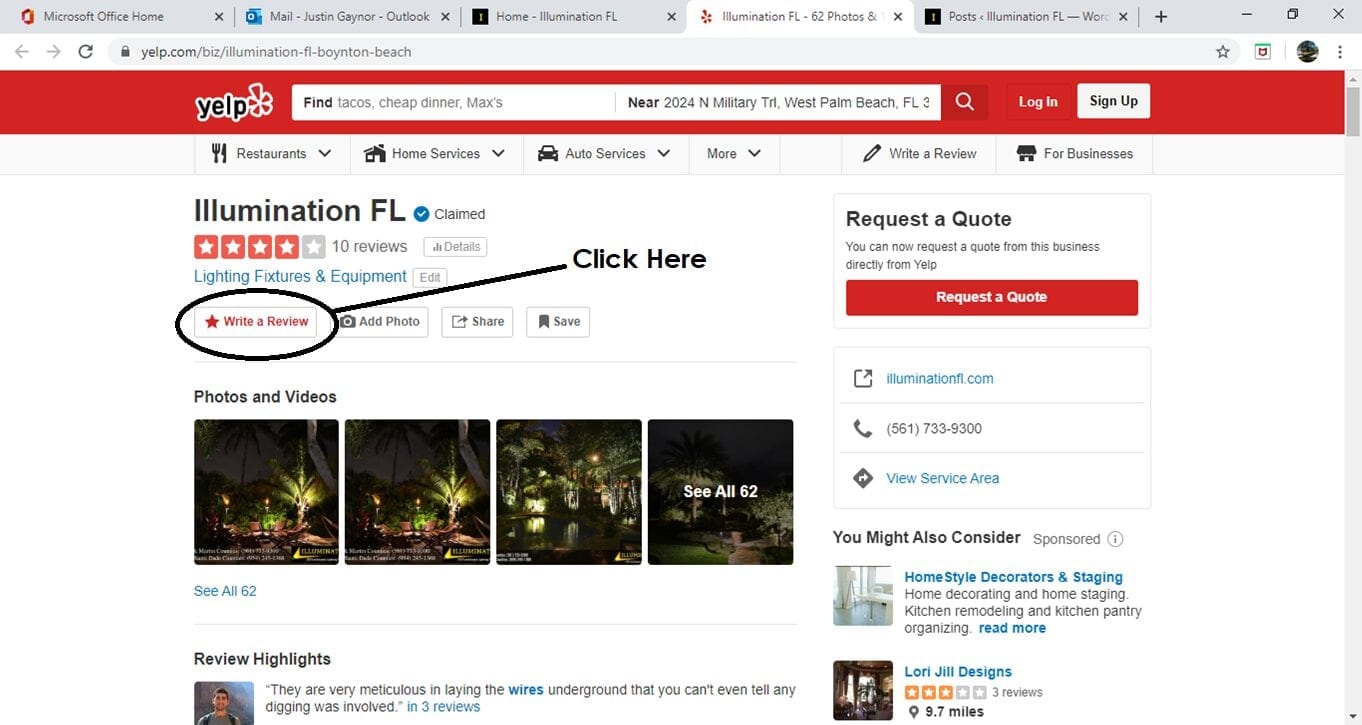The width and height of the screenshot is (1362, 725).
Task: Click the 10 reviews text
Action: [x=369, y=246]
